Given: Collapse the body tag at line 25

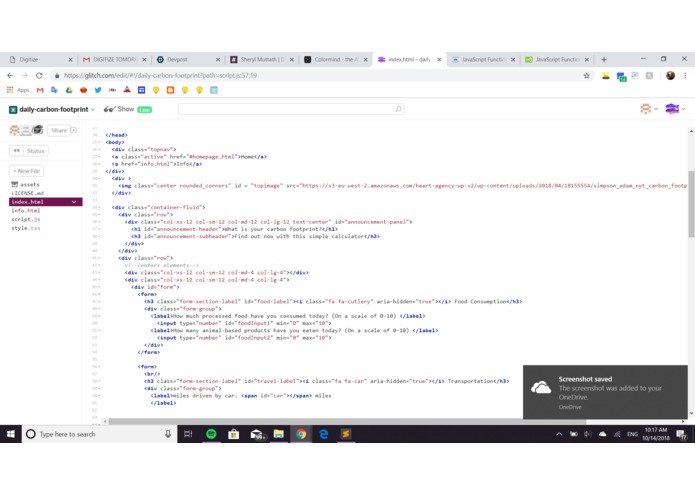Looking at the screenshot, I should click(99, 142).
